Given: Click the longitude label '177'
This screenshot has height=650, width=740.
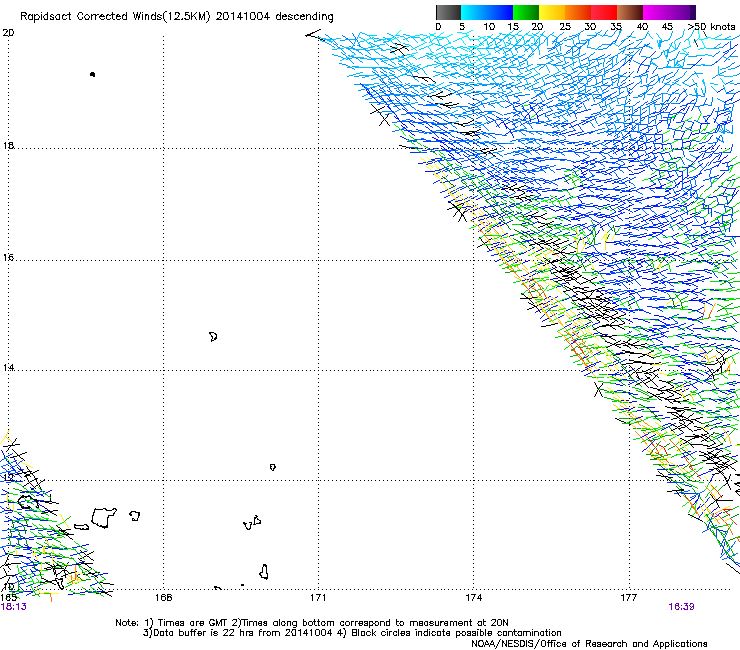Looking at the screenshot, I should pos(629,598).
